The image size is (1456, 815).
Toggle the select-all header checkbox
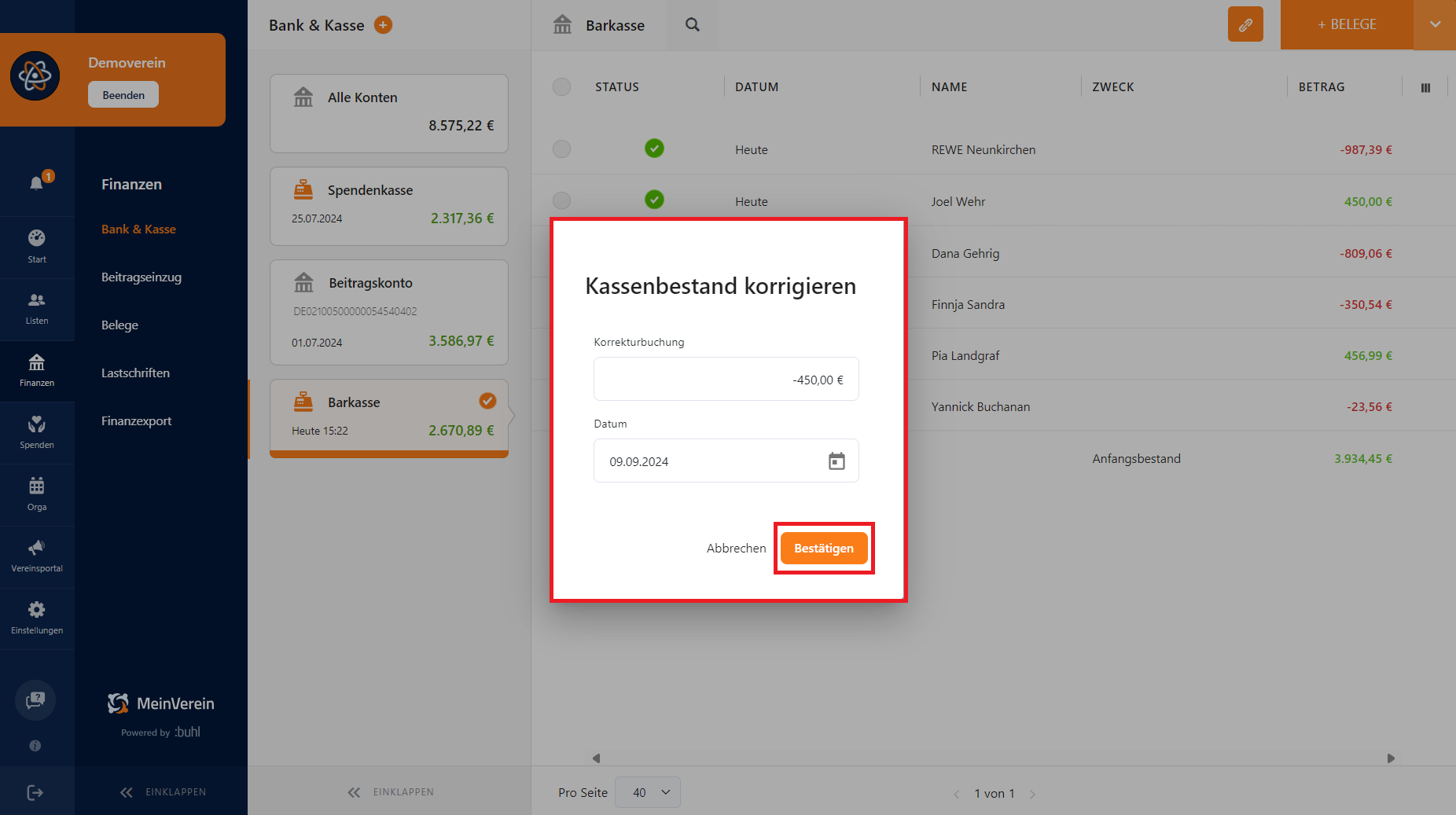(x=561, y=86)
